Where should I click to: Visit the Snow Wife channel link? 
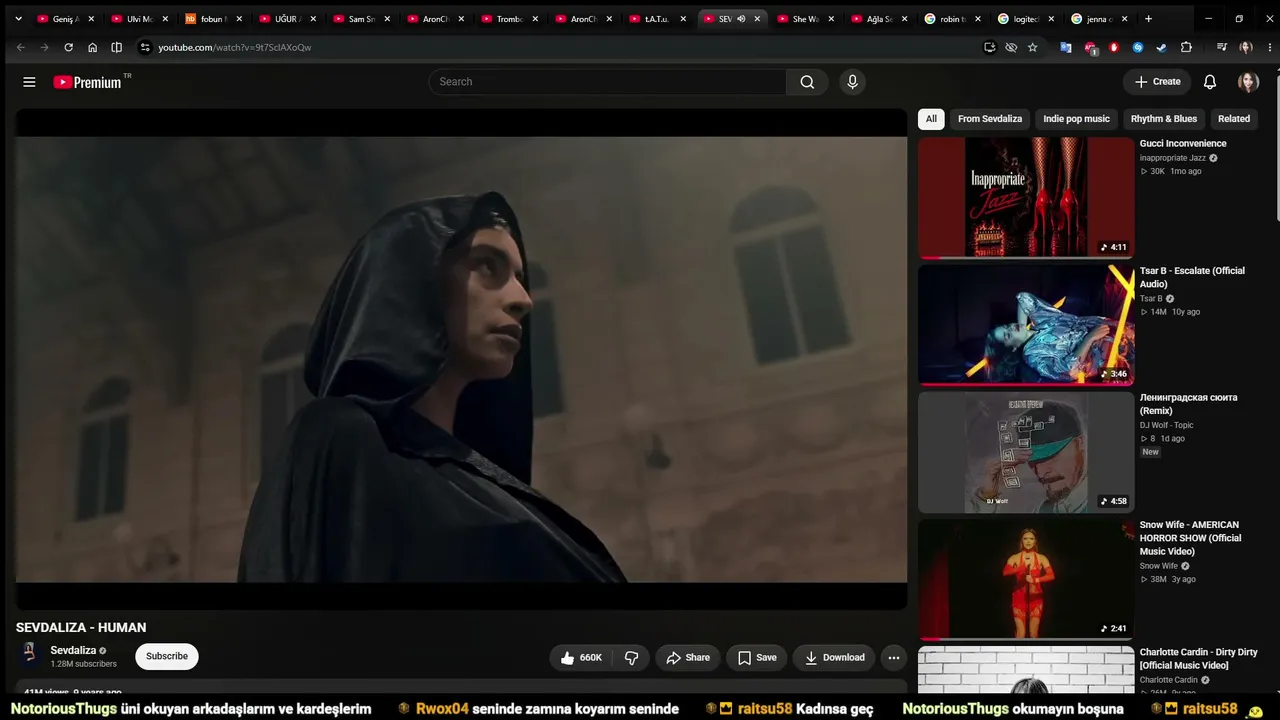click(1159, 566)
